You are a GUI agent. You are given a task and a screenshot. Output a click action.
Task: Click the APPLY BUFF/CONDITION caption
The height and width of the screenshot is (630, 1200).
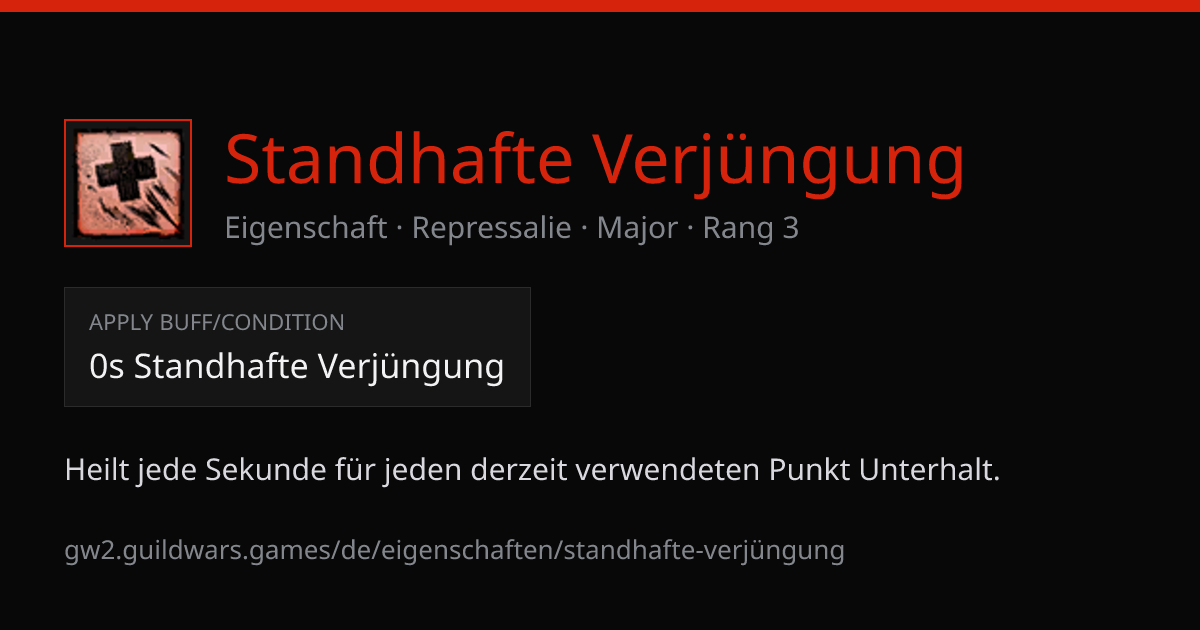point(217,323)
